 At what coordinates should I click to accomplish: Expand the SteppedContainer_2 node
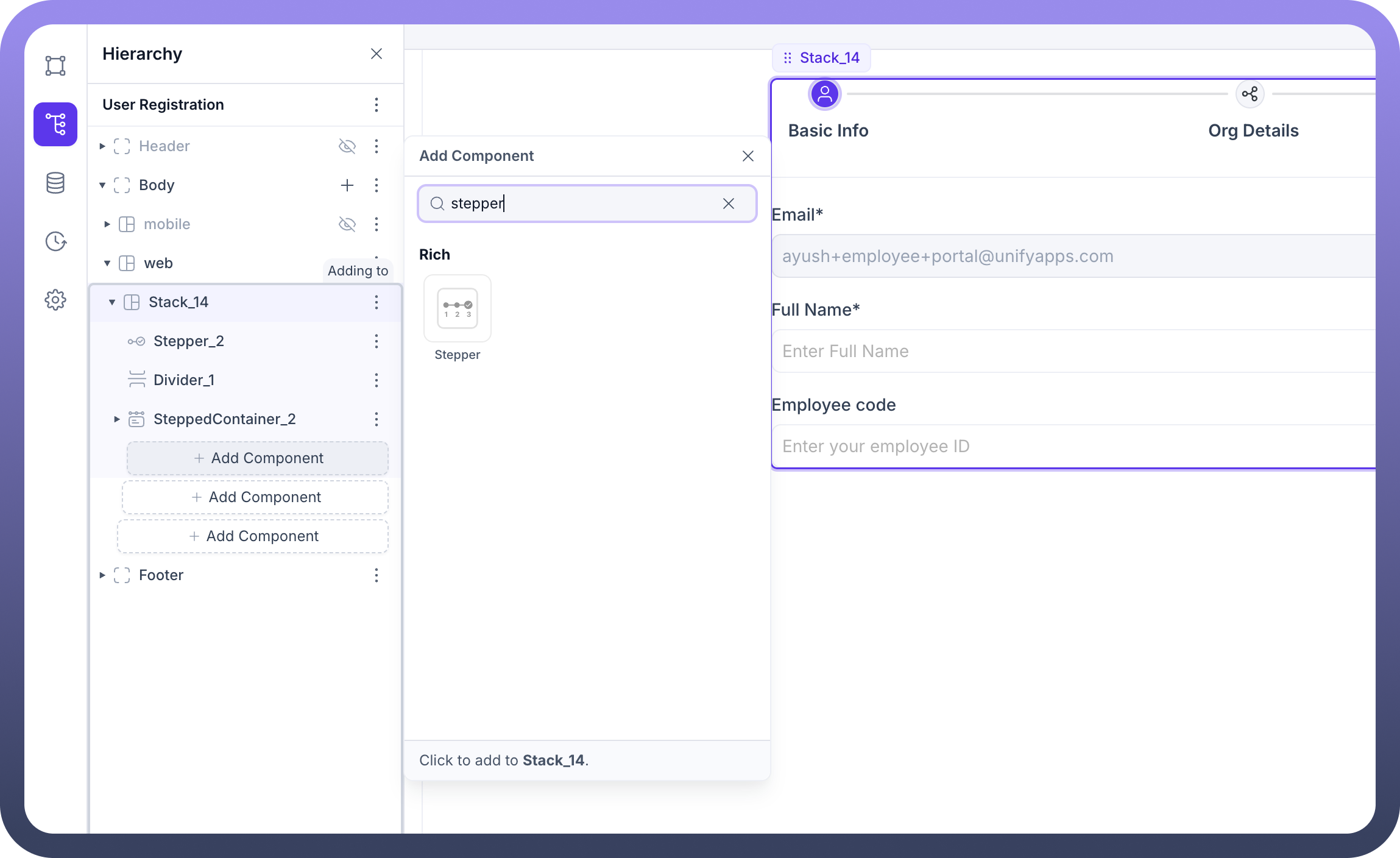point(117,419)
